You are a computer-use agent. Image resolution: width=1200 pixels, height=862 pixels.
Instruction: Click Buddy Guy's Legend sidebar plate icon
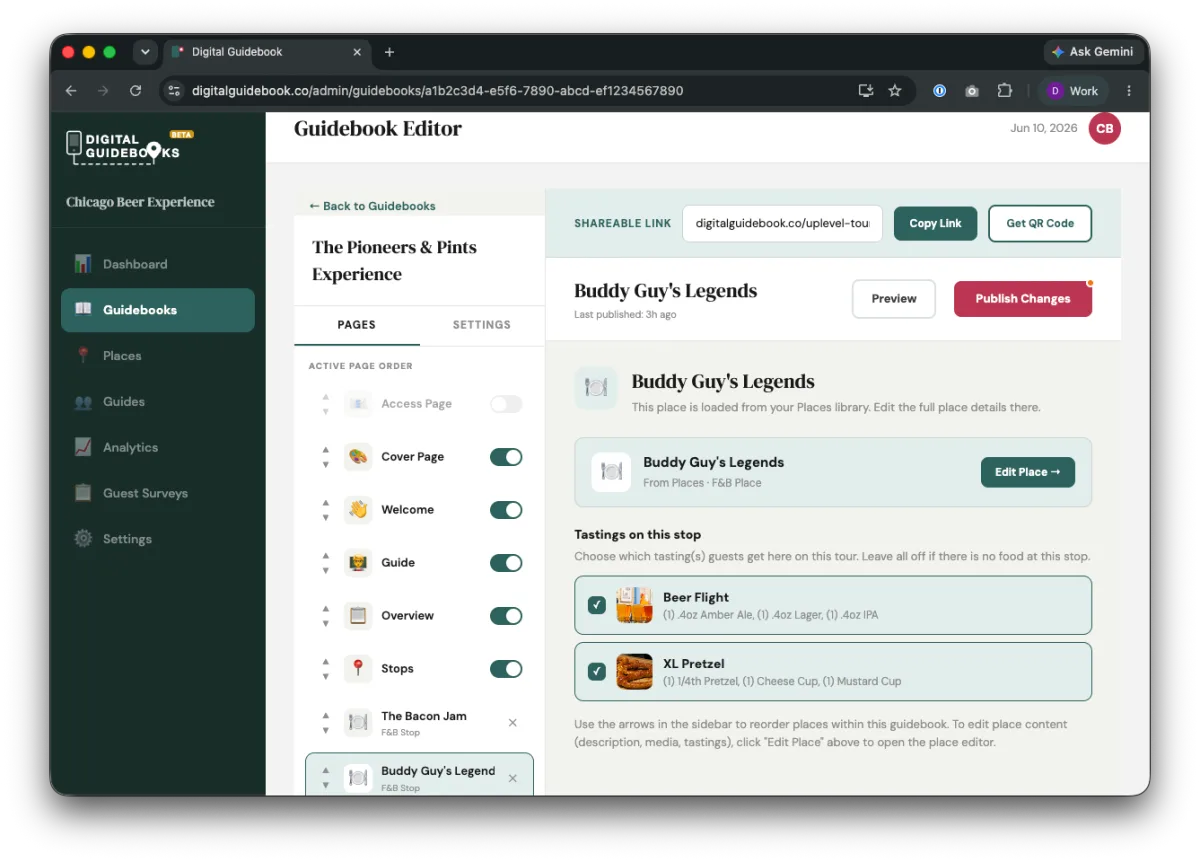click(358, 778)
